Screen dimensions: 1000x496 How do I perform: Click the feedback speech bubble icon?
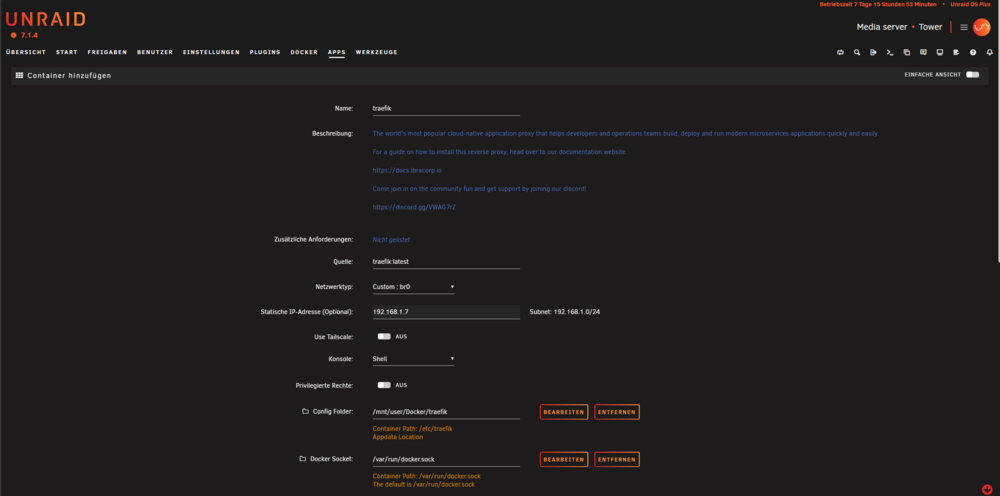923,52
